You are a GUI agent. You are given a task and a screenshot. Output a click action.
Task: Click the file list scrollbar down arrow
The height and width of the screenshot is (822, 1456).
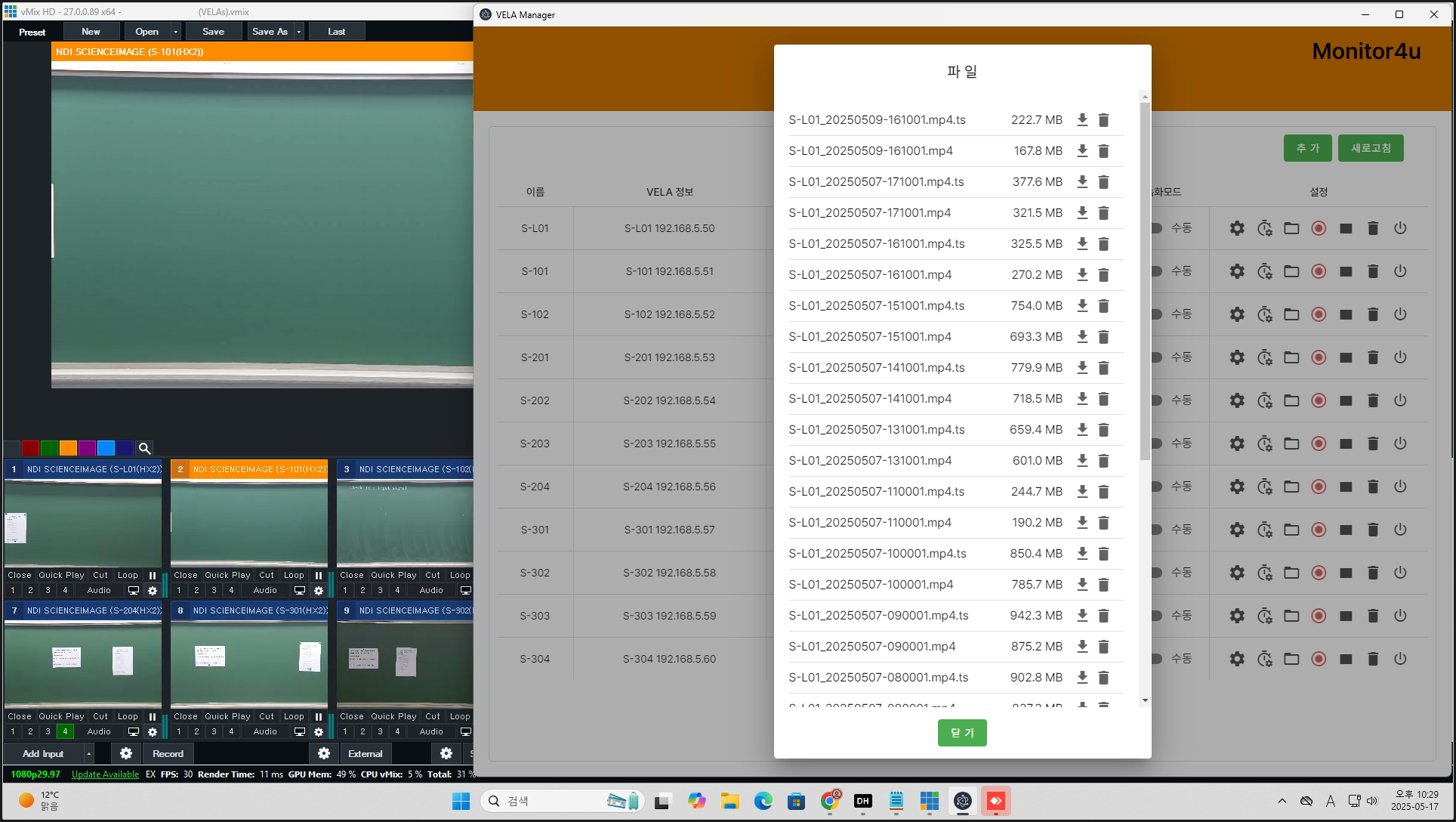1145,700
